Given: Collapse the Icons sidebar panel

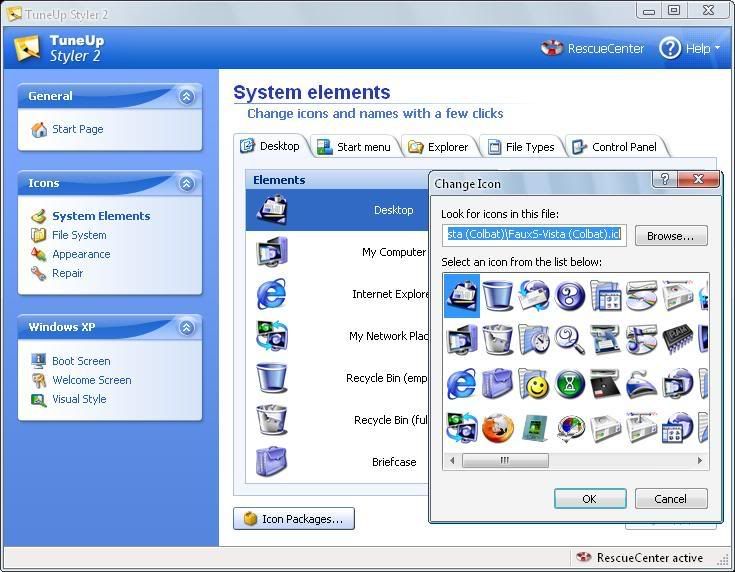Looking at the screenshot, I should coord(186,184).
